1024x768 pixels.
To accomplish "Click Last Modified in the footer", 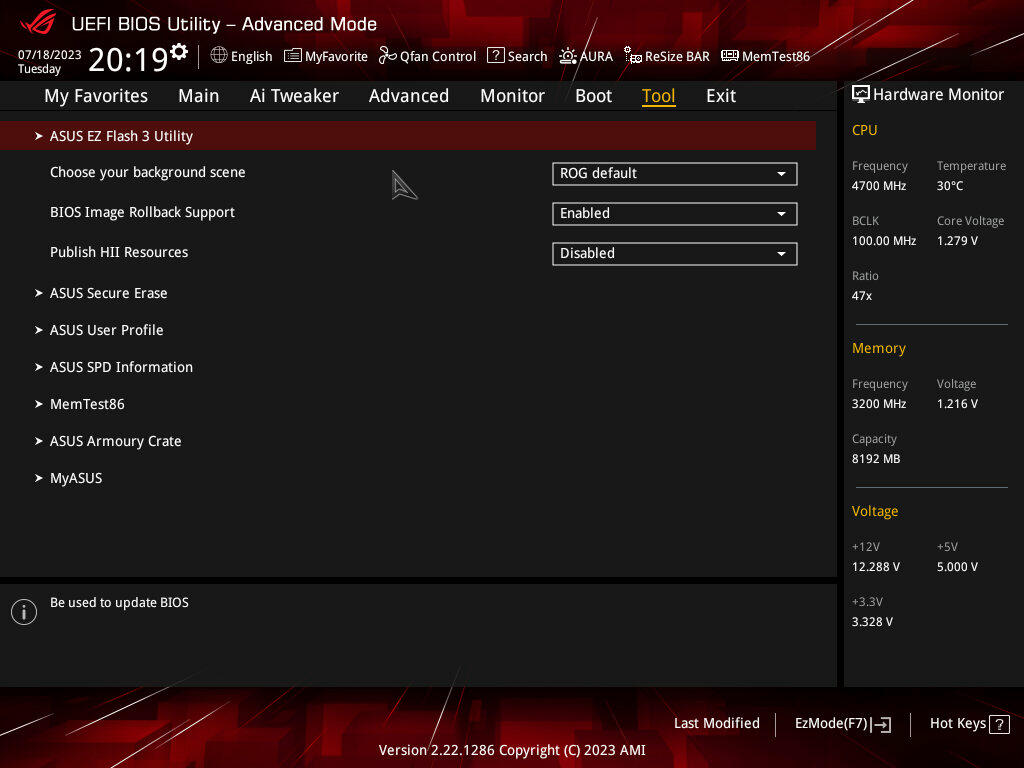I will tap(716, 724).
